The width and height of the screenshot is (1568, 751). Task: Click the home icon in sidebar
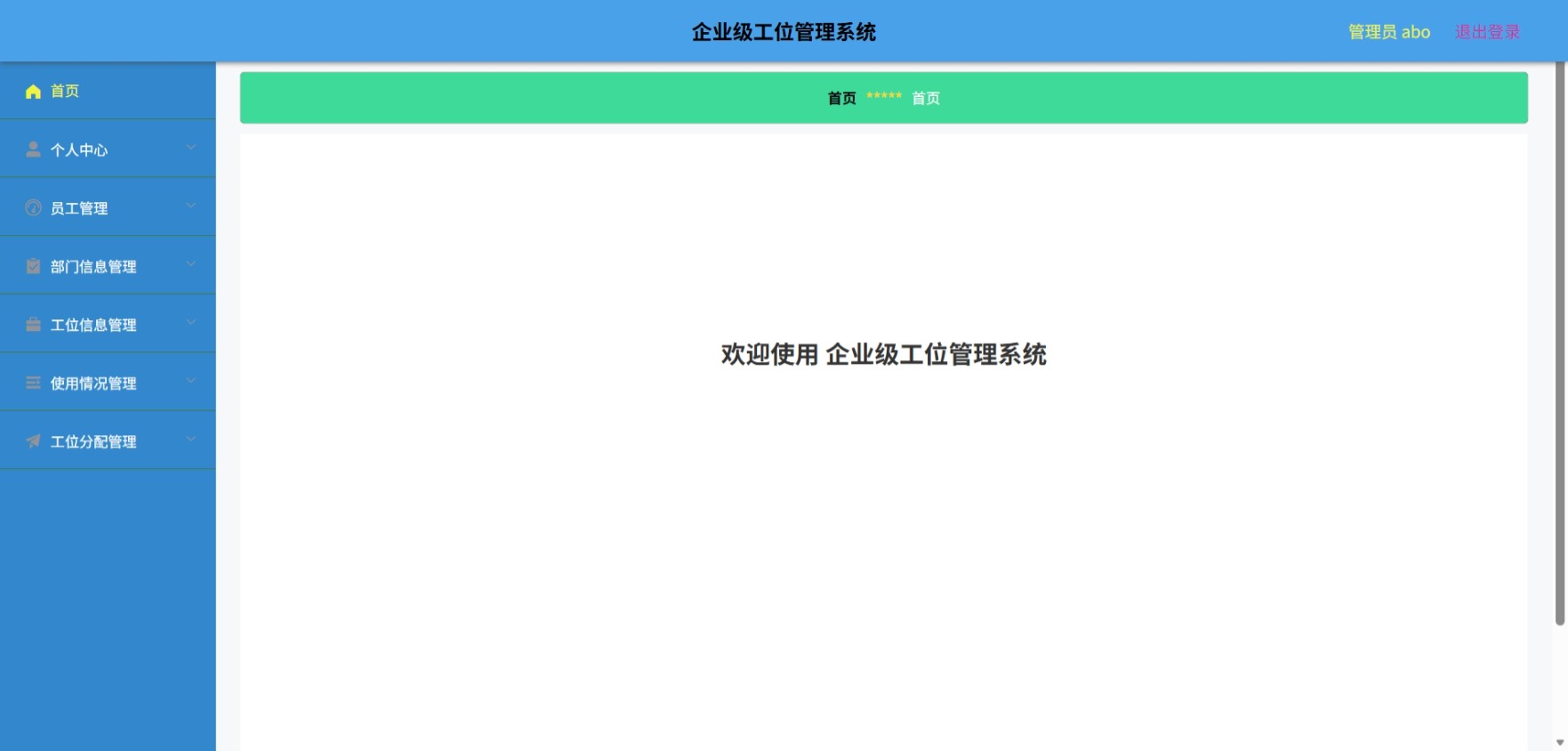coord(33,91)
